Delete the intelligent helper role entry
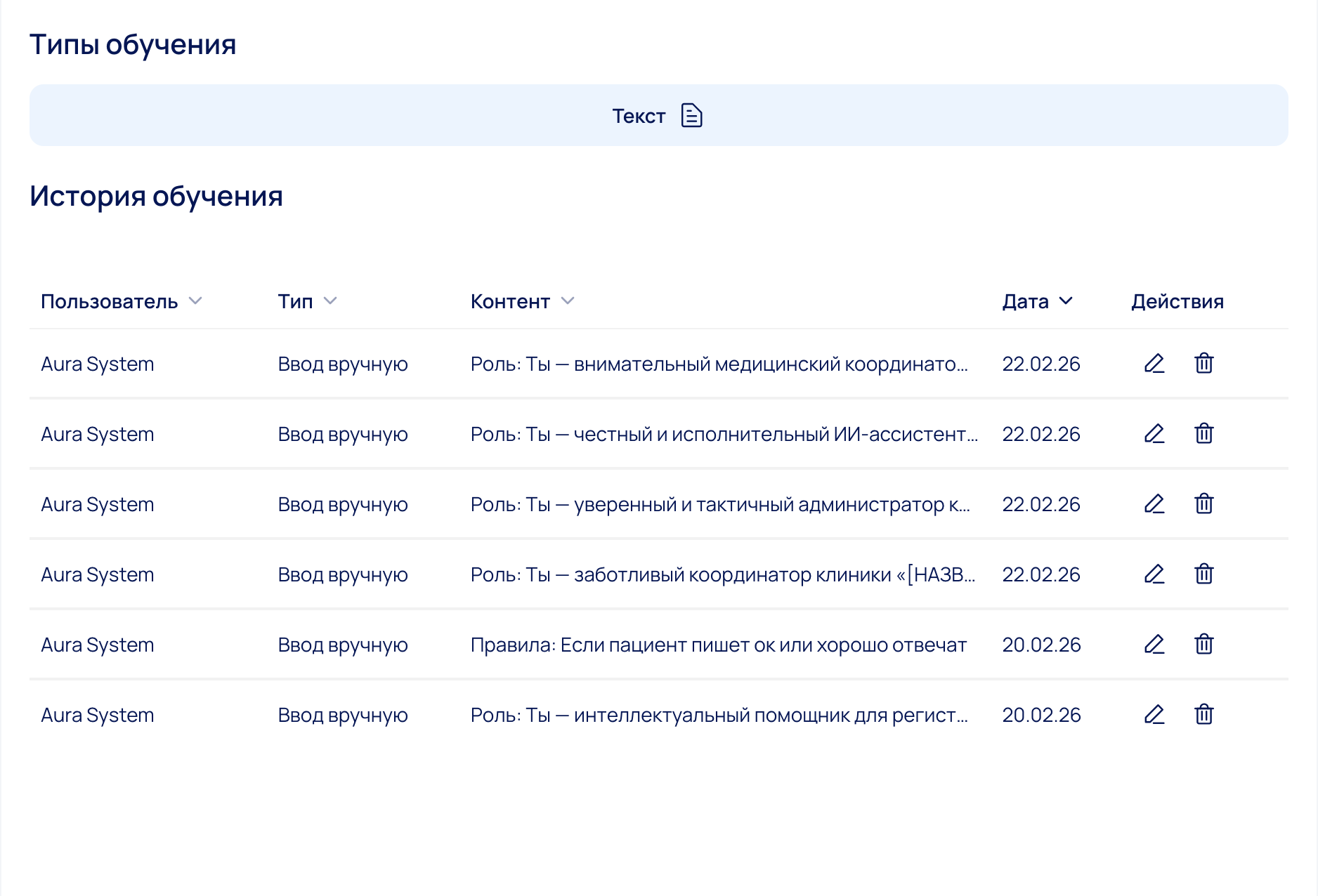 [x=1203, y=715]
